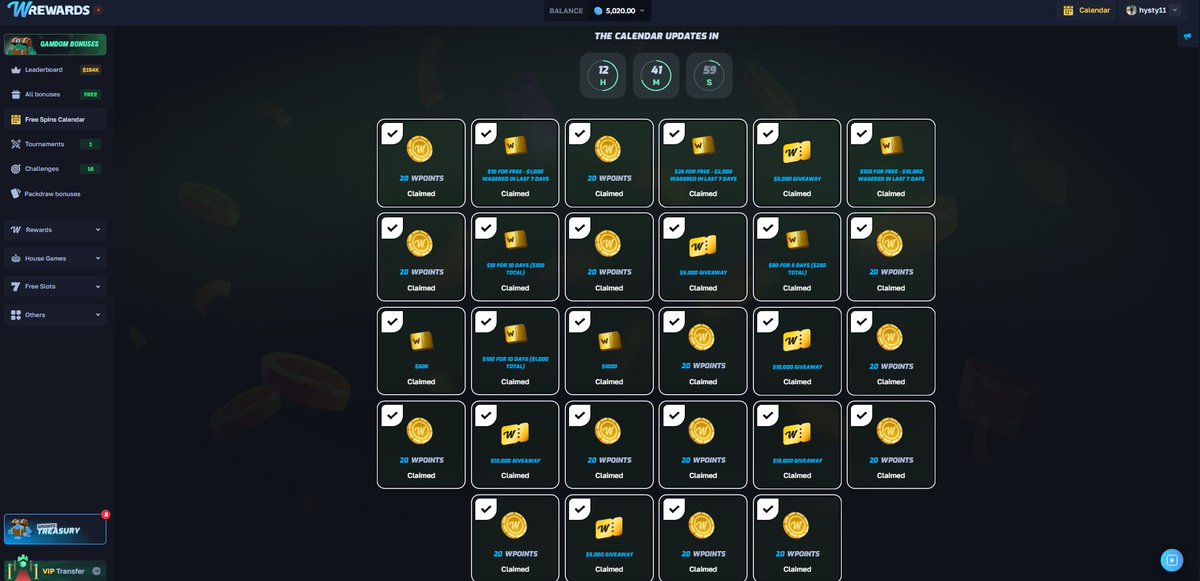This screenshot has width=1200, height=581.
Task: Click gold ticket on $25 for free card
Action: [703, 146]
